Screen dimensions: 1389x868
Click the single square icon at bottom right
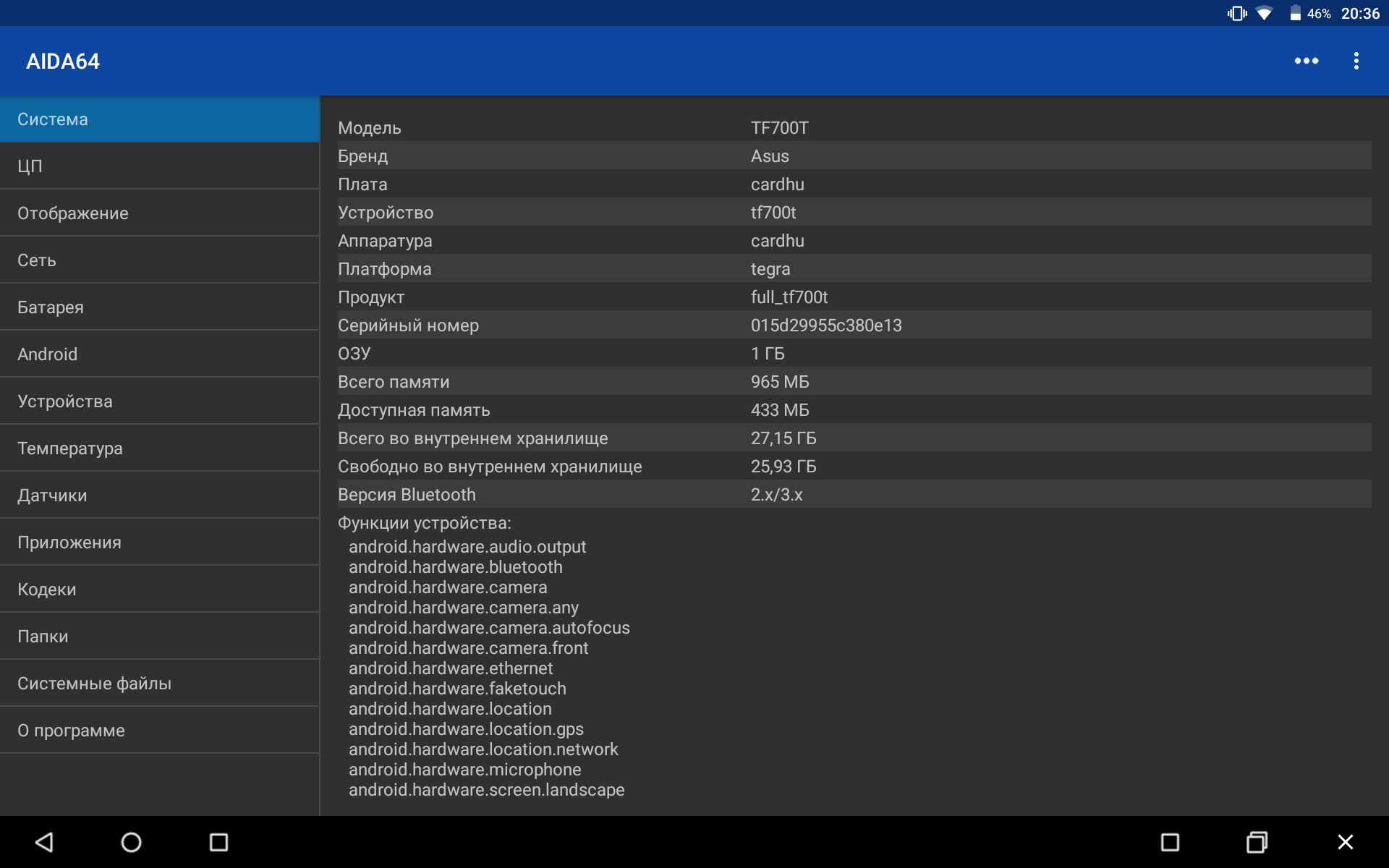click(1170, 842)
